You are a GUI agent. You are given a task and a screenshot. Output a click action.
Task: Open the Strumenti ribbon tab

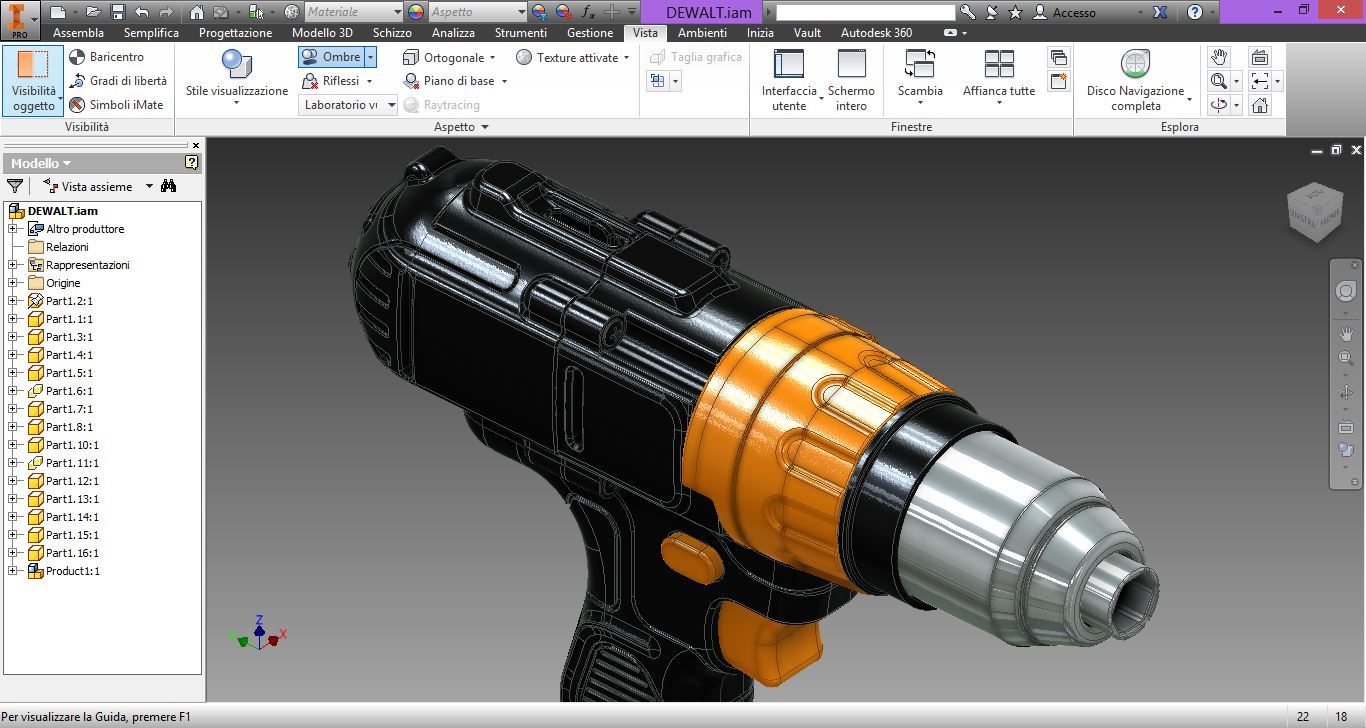click(521, 33)
